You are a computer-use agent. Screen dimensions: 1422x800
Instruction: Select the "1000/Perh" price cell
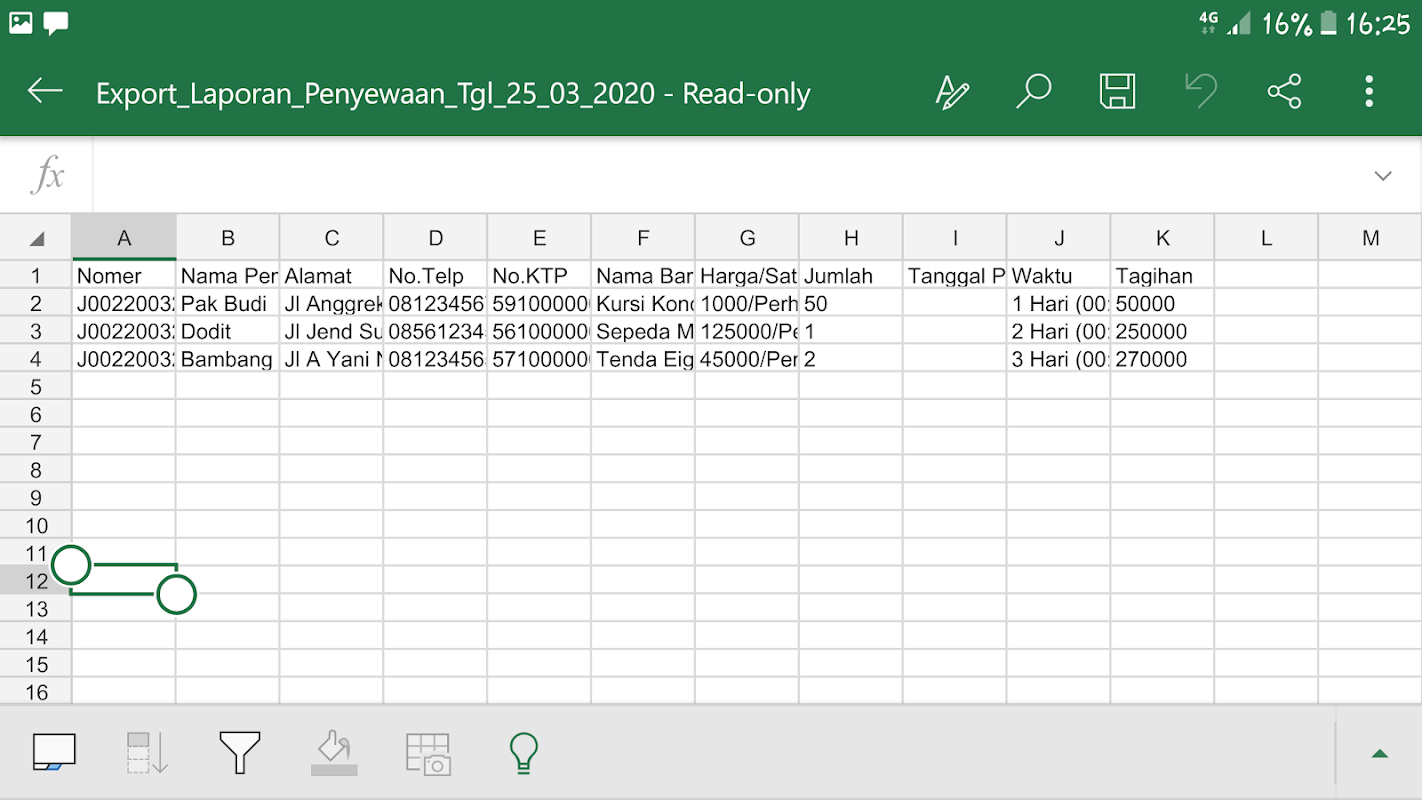point(747,304)
